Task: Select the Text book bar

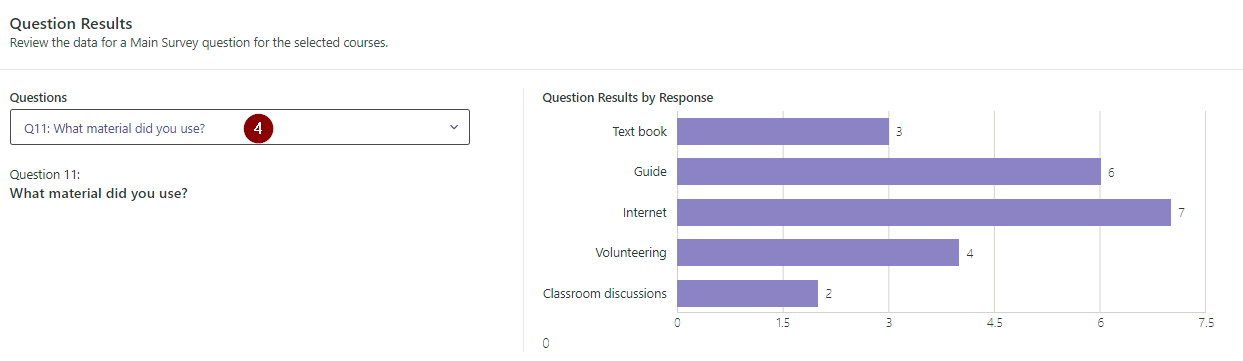Action: pyautogui.click(x=783, y=131)
